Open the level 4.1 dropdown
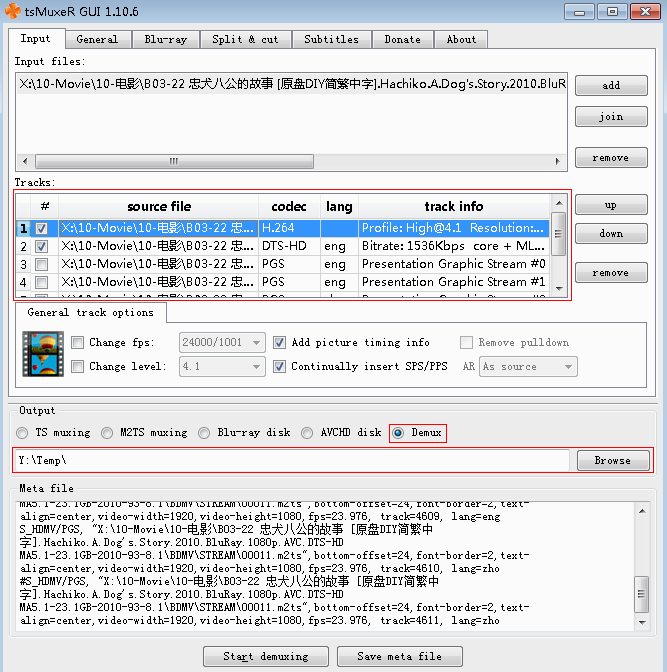 222,366
